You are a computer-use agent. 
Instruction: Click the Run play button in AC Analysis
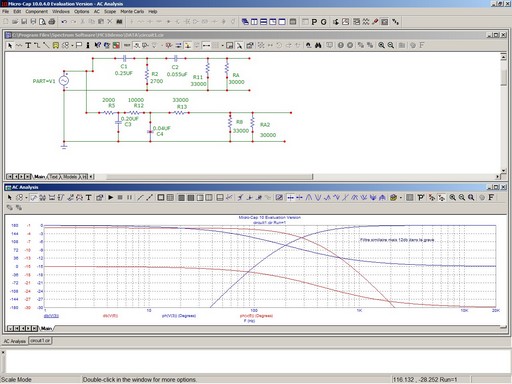coord(111,198)
